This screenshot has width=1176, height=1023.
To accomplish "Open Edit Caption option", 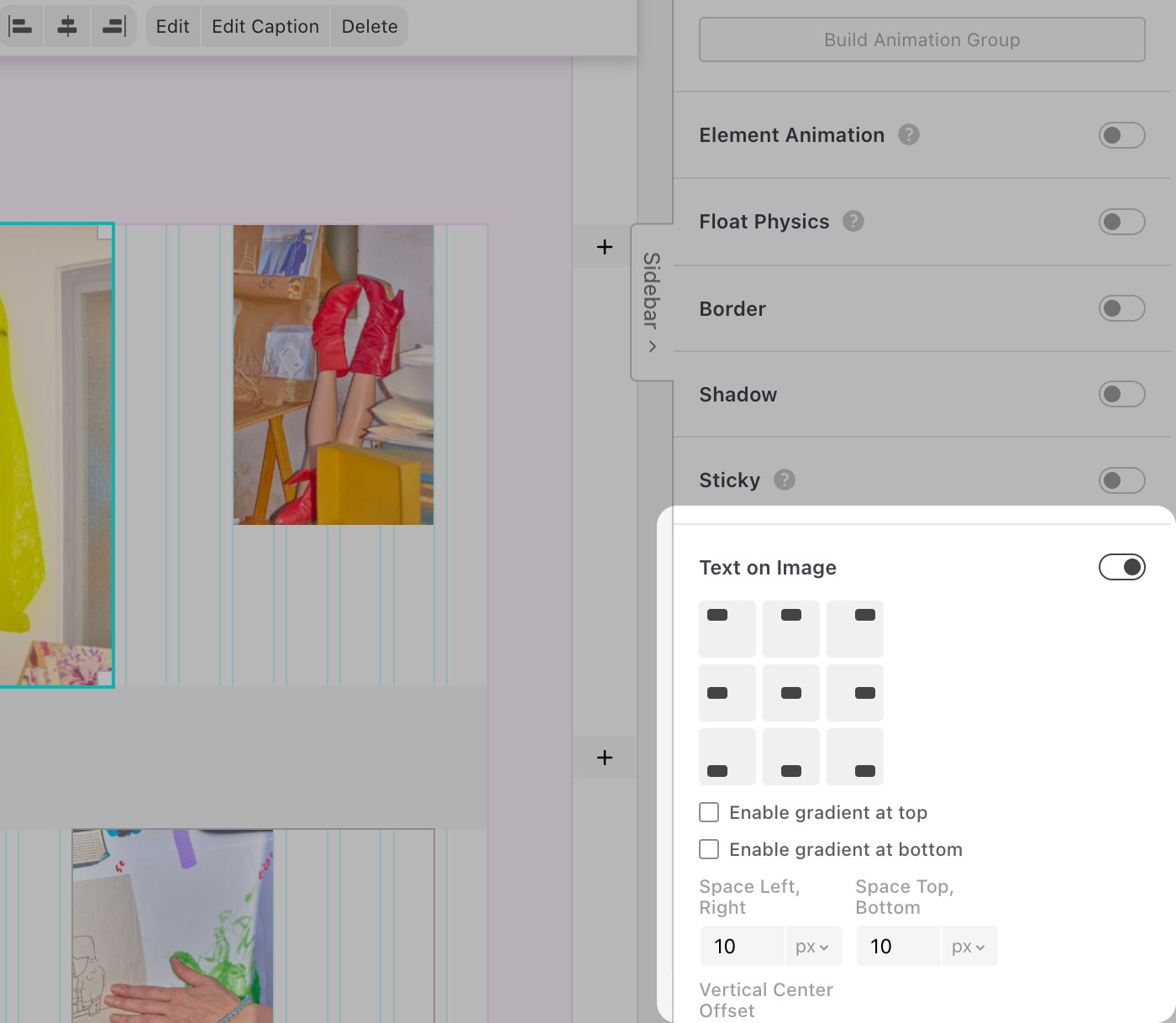I will [x=265, y=26].
